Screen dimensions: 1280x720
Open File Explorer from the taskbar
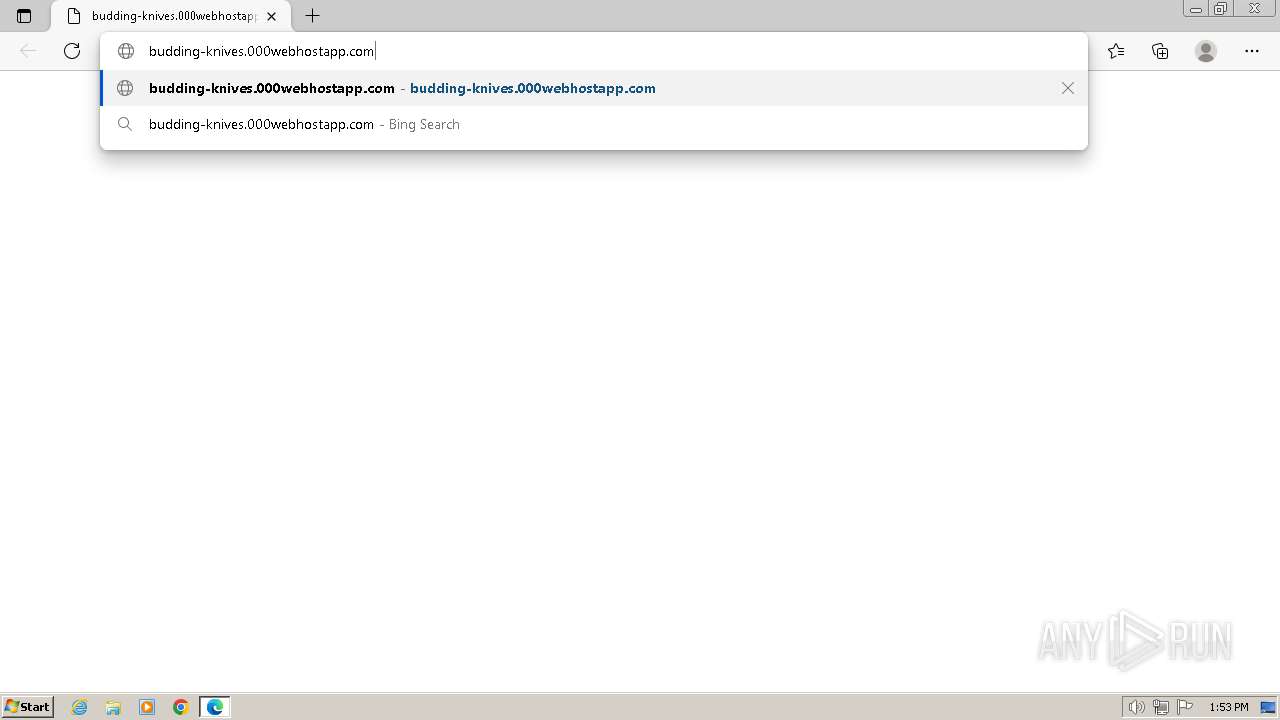click(x=113, y=707)
